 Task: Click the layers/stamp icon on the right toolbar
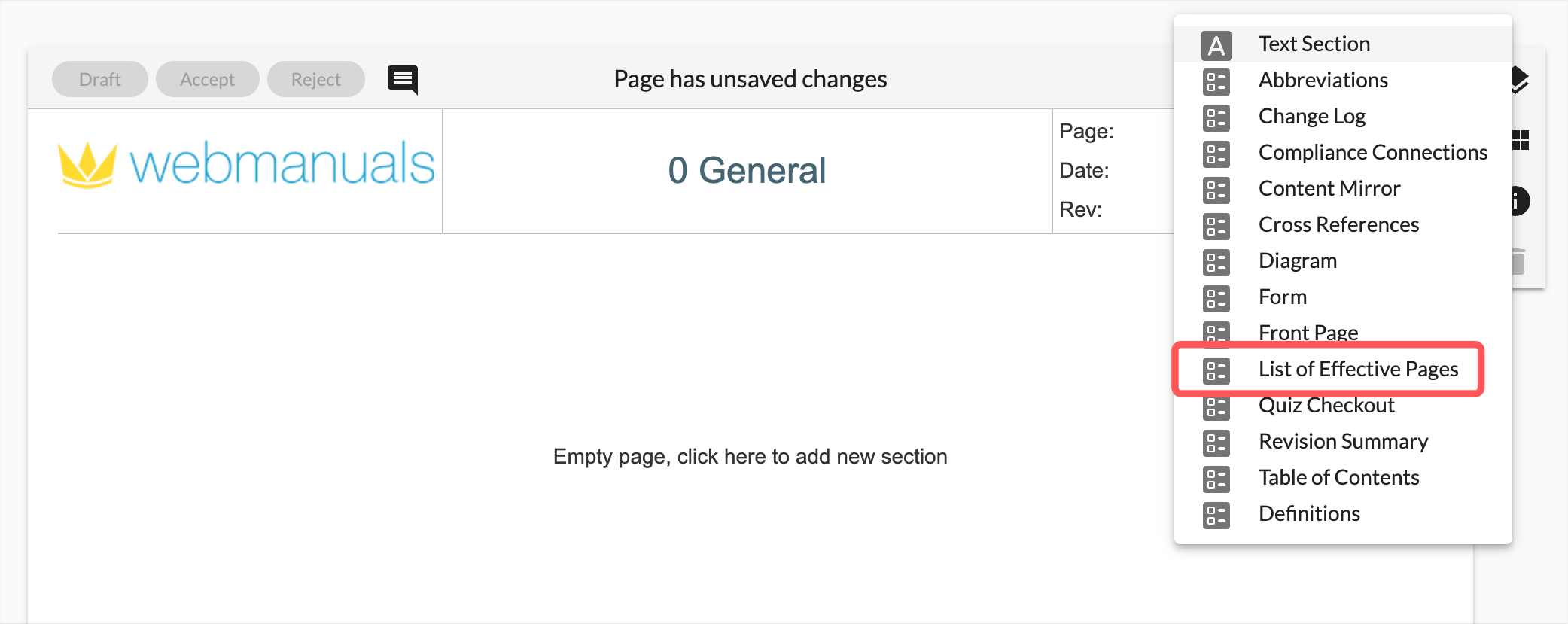point(1520,78)
